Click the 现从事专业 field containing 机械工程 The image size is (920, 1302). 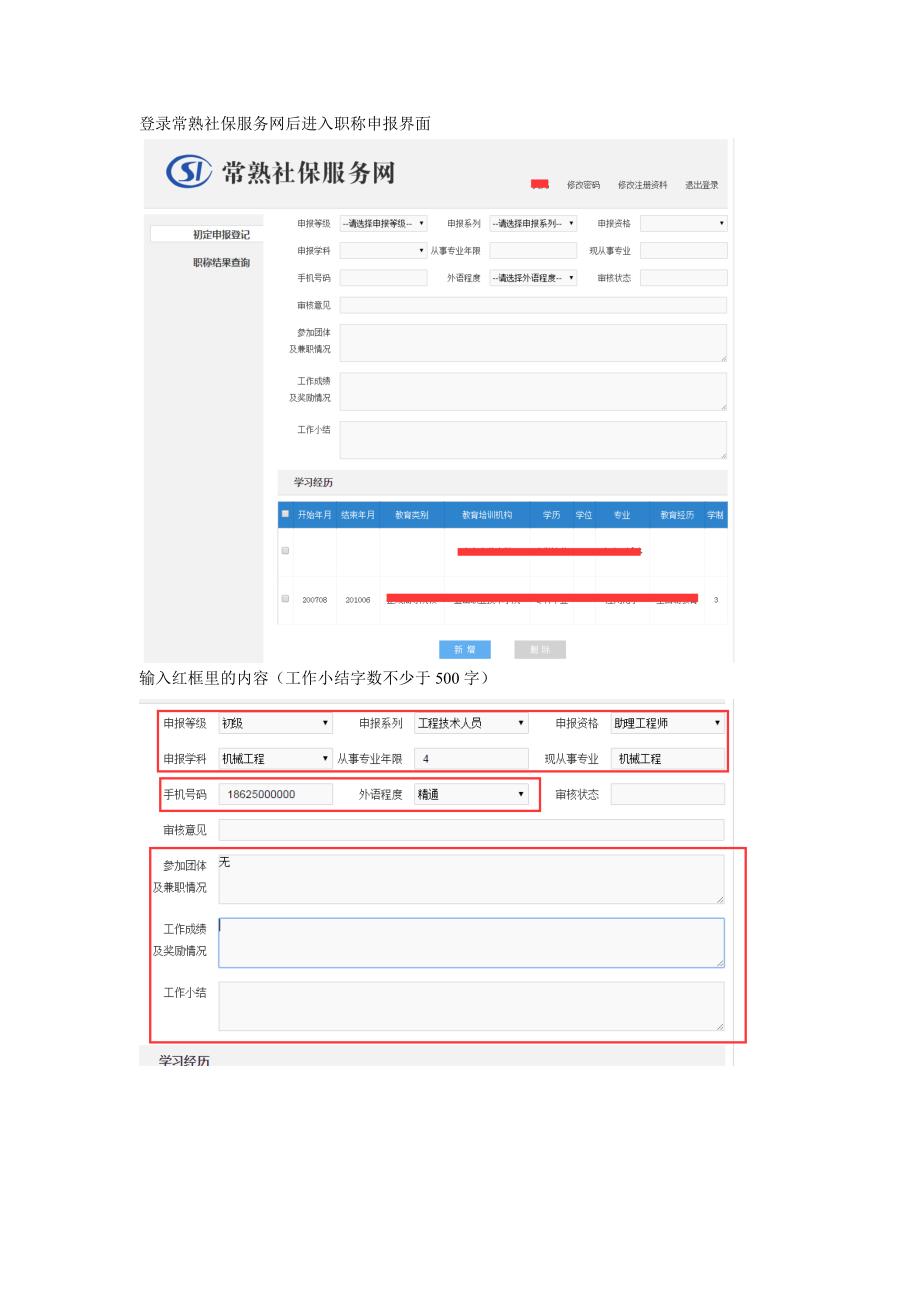[x=667, y=759]
